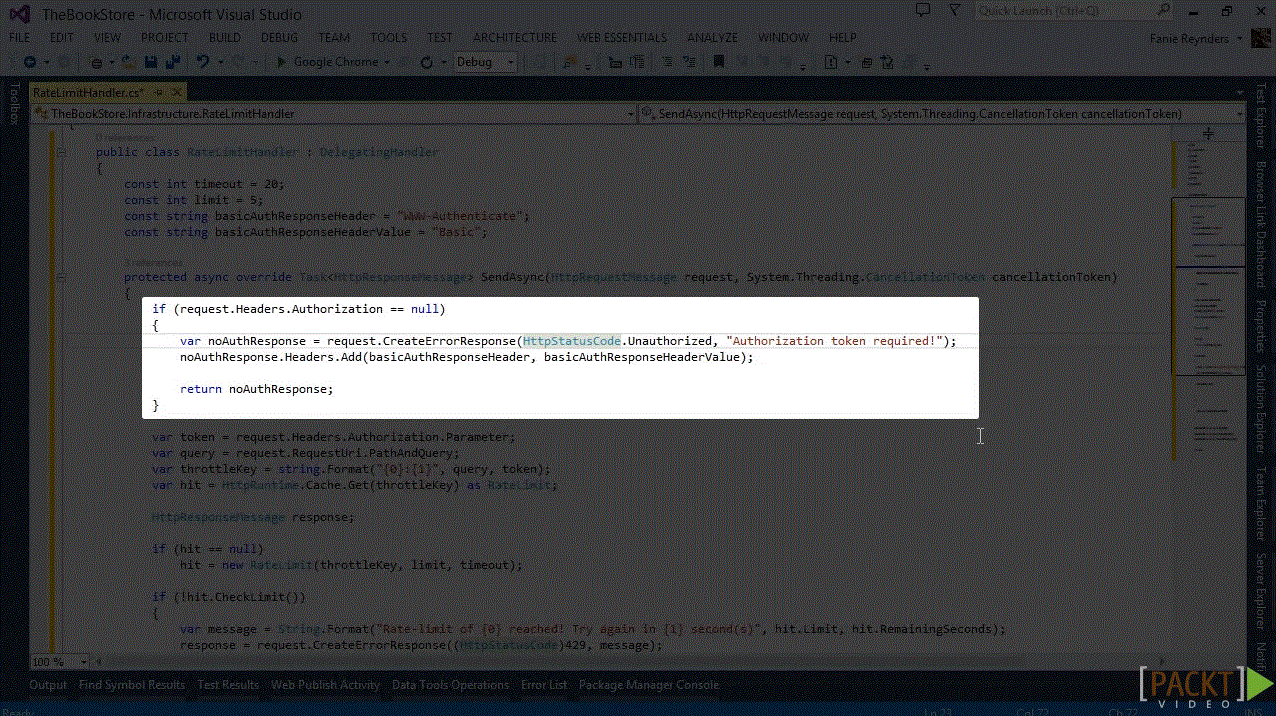
Task: Open the Undo history dropdown arrow
Action: (x=219, y=62)
